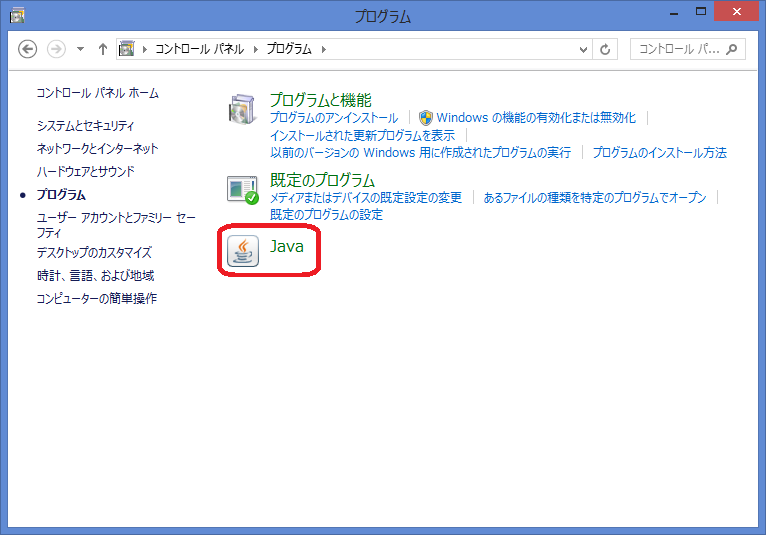Select コントロール パネル in the breadcrumb
Image resolution: width=766 pixels, height=535 pixels.
click(199, 49)
